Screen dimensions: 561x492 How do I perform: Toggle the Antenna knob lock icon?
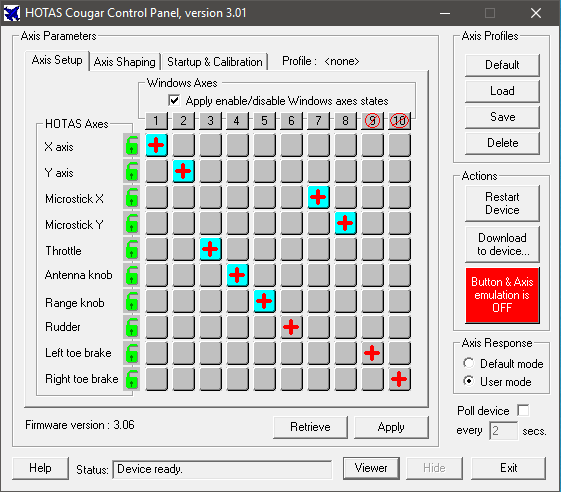tap(131, 275)
